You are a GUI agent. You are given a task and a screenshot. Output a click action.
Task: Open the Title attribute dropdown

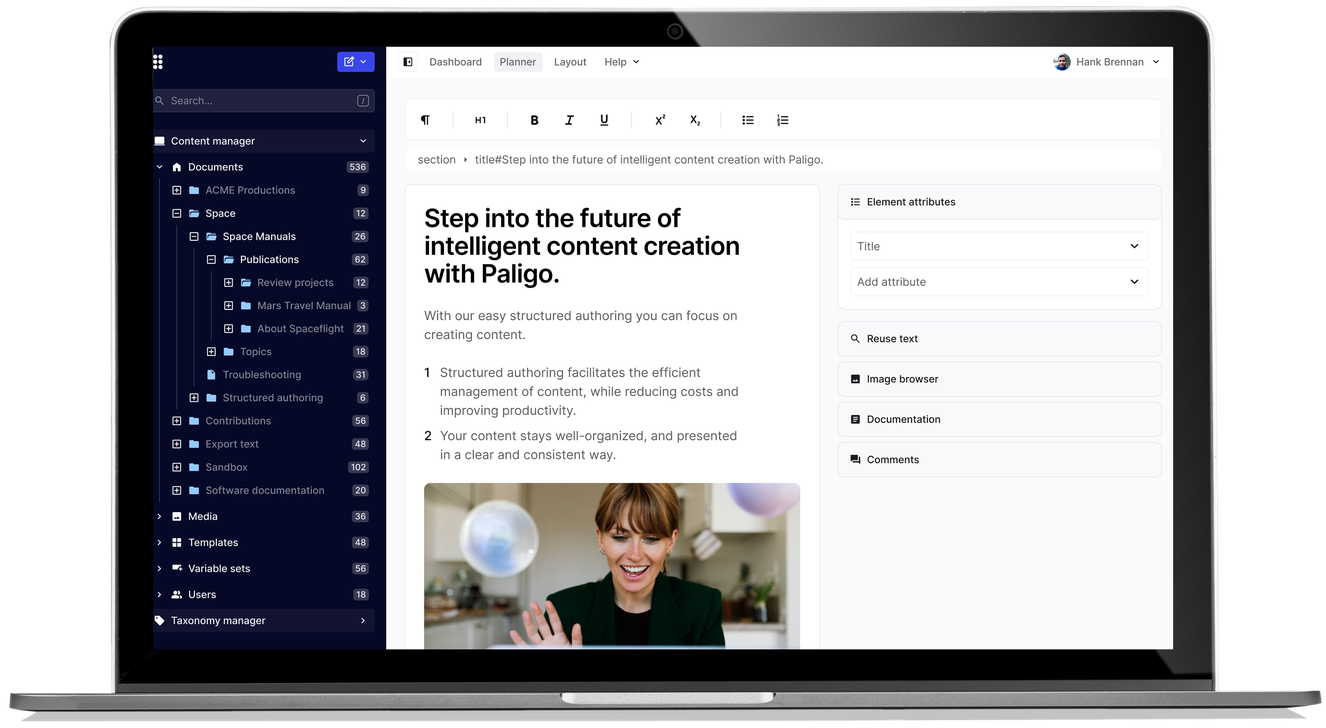[999, 246]
